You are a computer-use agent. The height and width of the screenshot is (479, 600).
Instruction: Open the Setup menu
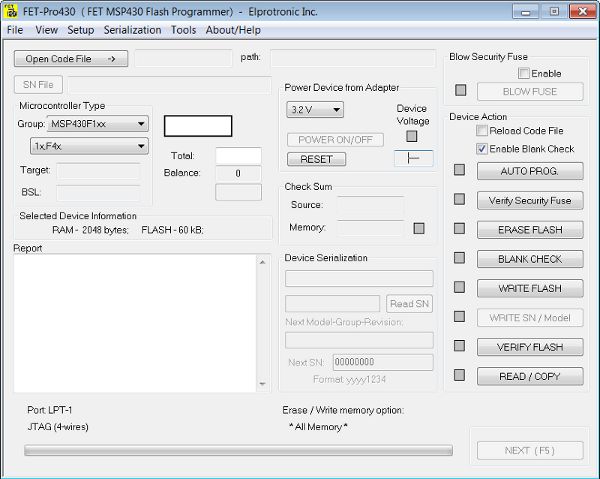point(81,30)
